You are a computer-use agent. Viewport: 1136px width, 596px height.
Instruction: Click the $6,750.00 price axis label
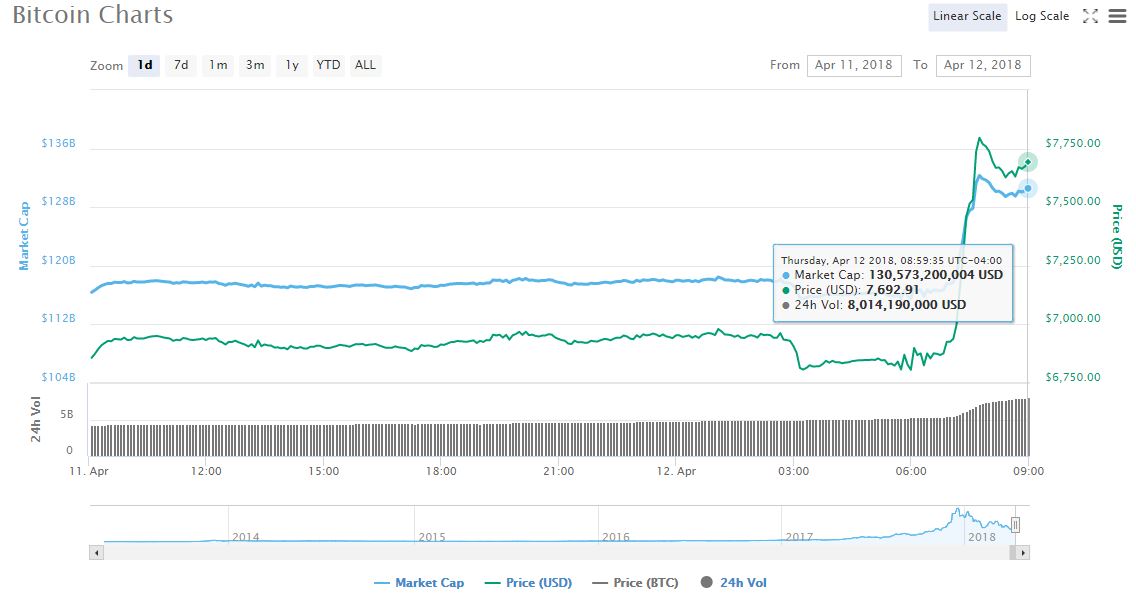pyautogui.click(x=1072, y=377)
